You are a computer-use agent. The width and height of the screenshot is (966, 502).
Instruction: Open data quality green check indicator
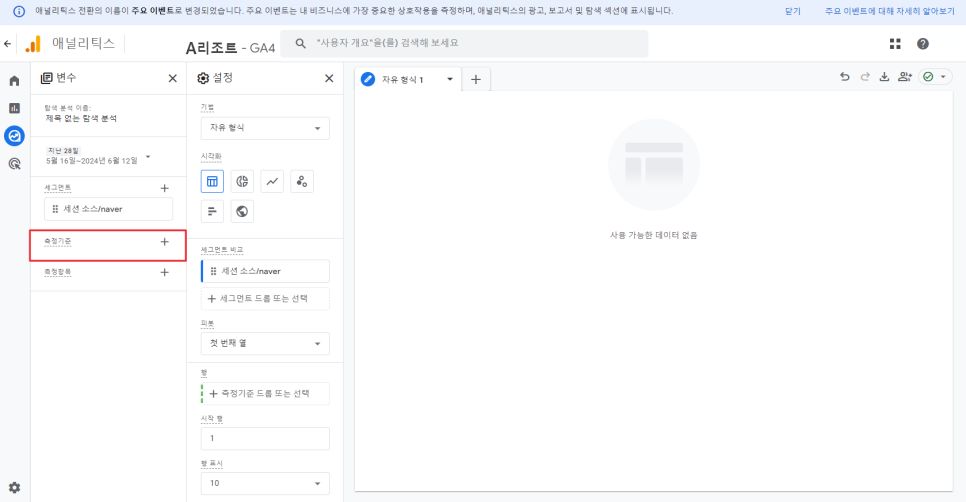point(935,77)
